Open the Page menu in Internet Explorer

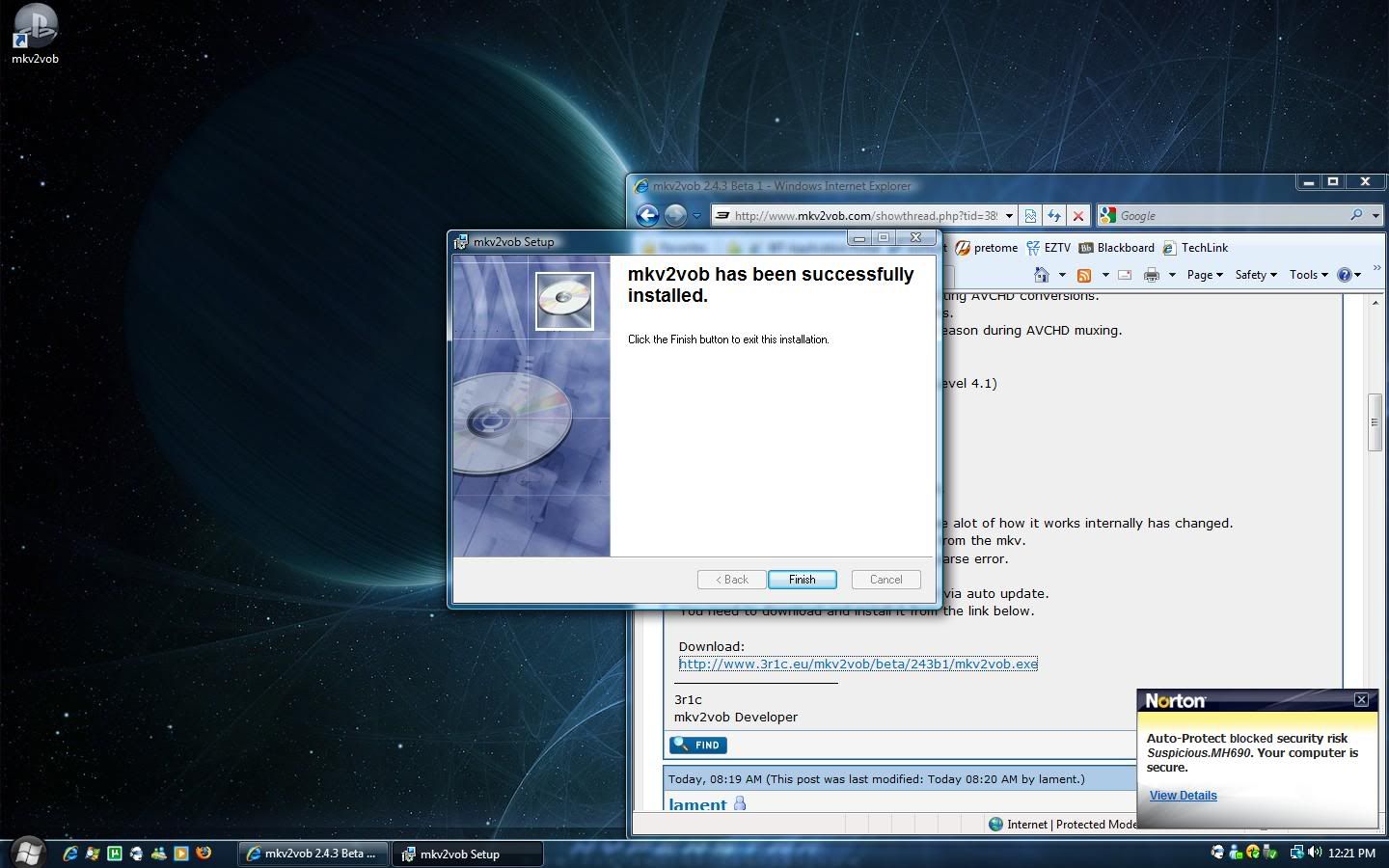point(1205,275)
